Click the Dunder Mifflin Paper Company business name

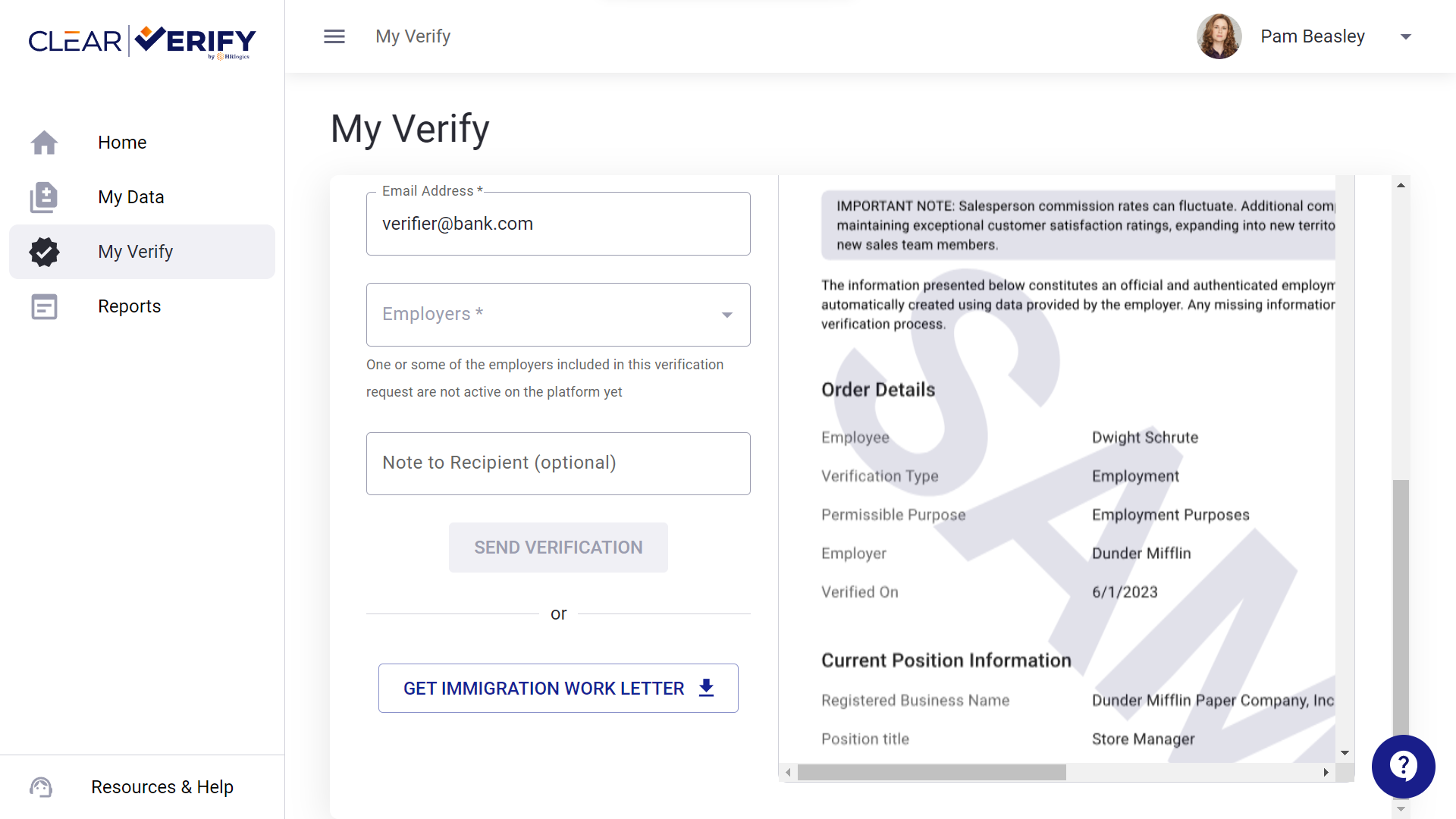coord(1213,701)
